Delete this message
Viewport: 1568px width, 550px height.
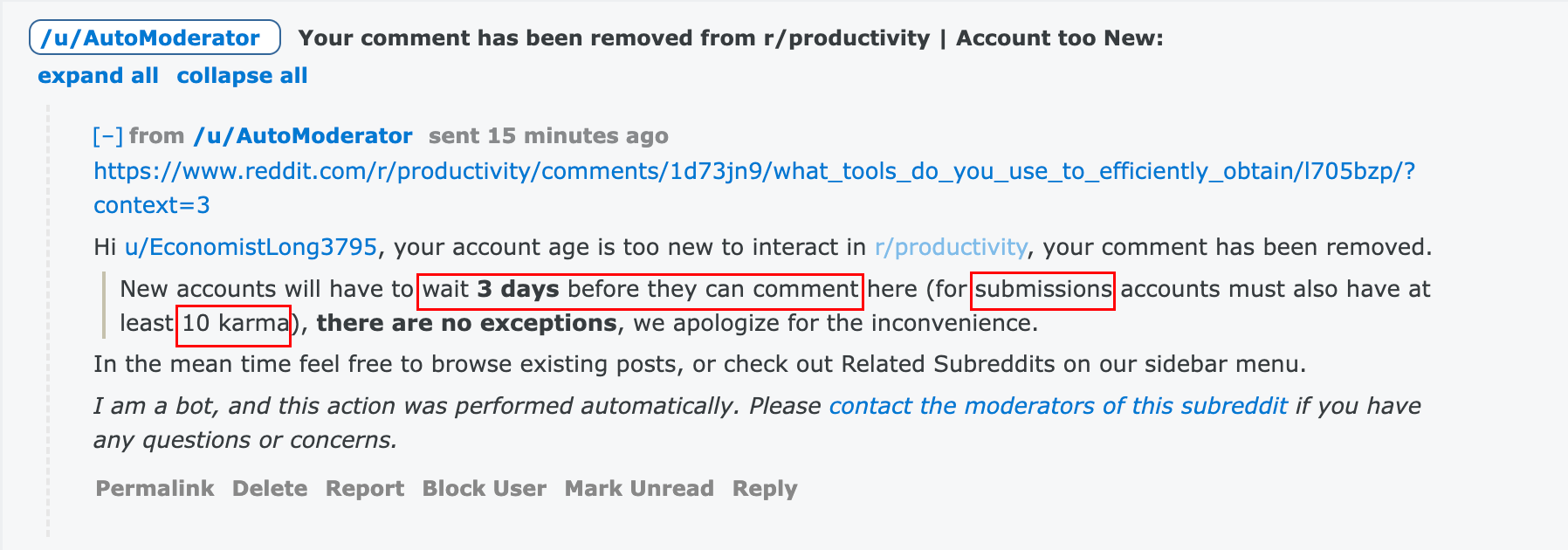point(270,489)
